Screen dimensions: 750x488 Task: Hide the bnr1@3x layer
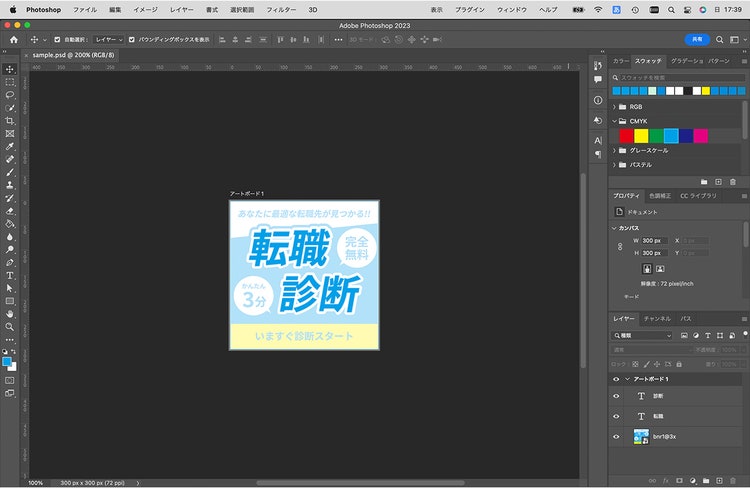coord(616,436)
